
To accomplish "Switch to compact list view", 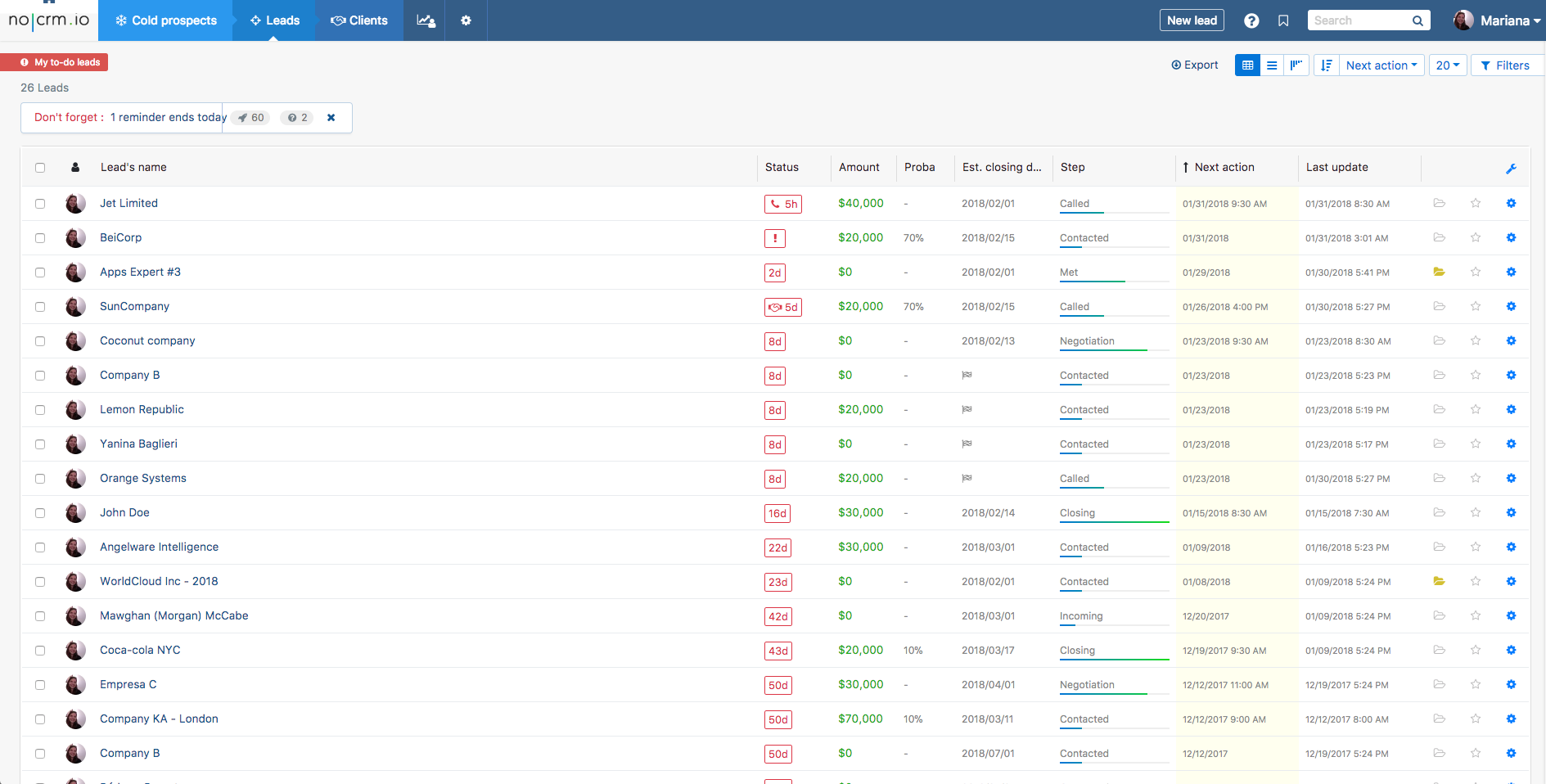I will (1272, 65).
